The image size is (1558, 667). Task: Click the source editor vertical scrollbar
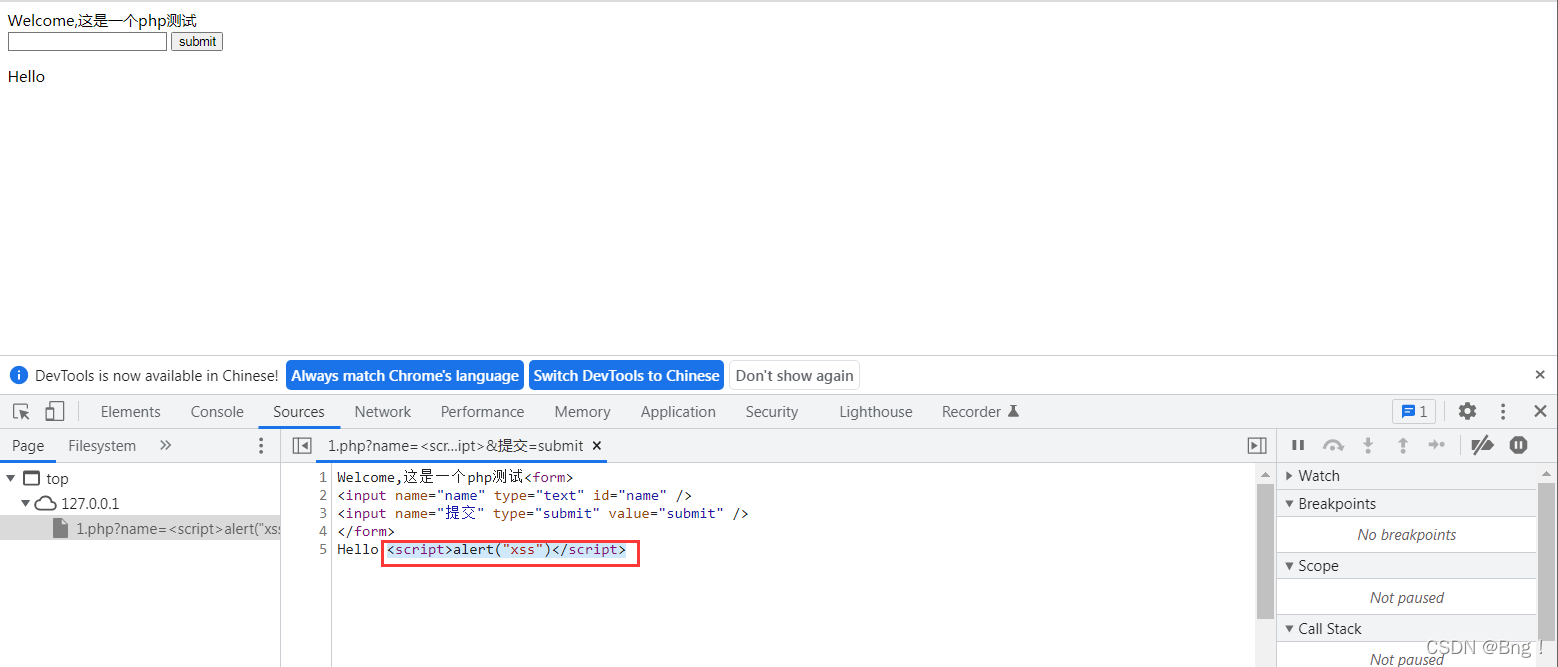point(1265,550)
